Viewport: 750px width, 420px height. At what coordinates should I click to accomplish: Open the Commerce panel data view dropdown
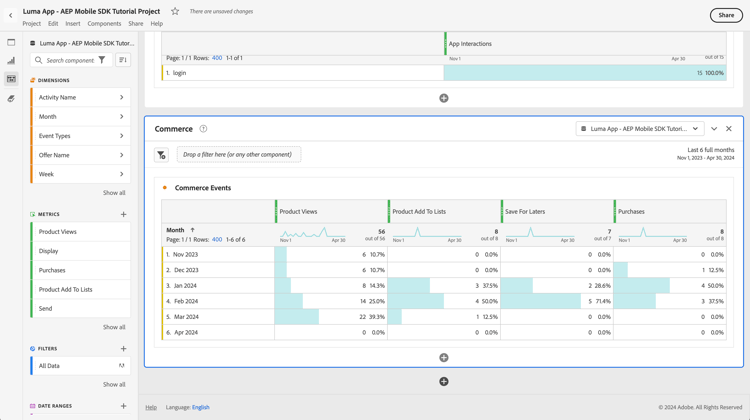[x=640, y=129]
